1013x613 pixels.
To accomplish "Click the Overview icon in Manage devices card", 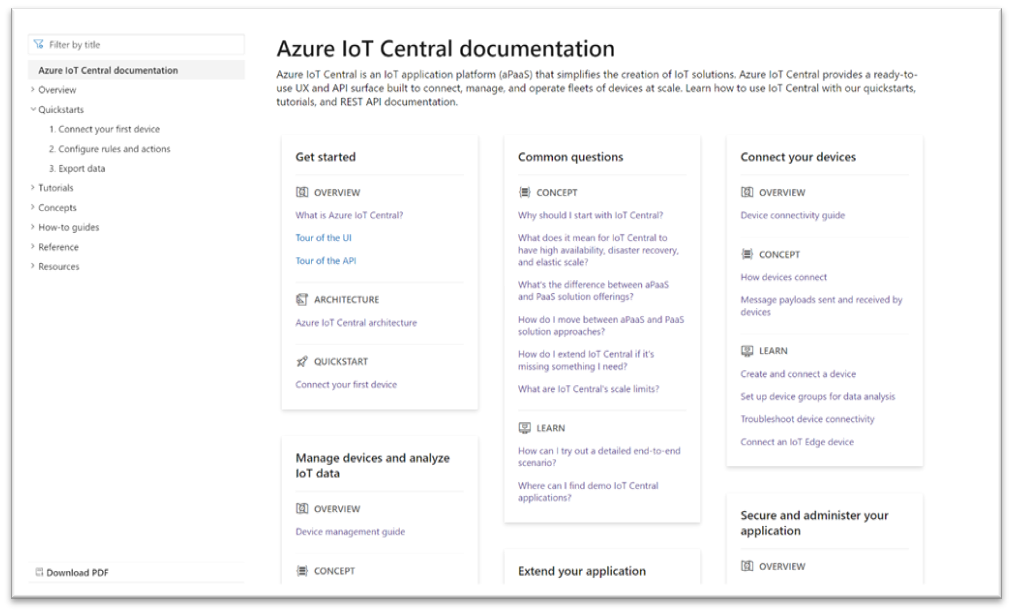I will coord(302,509).
